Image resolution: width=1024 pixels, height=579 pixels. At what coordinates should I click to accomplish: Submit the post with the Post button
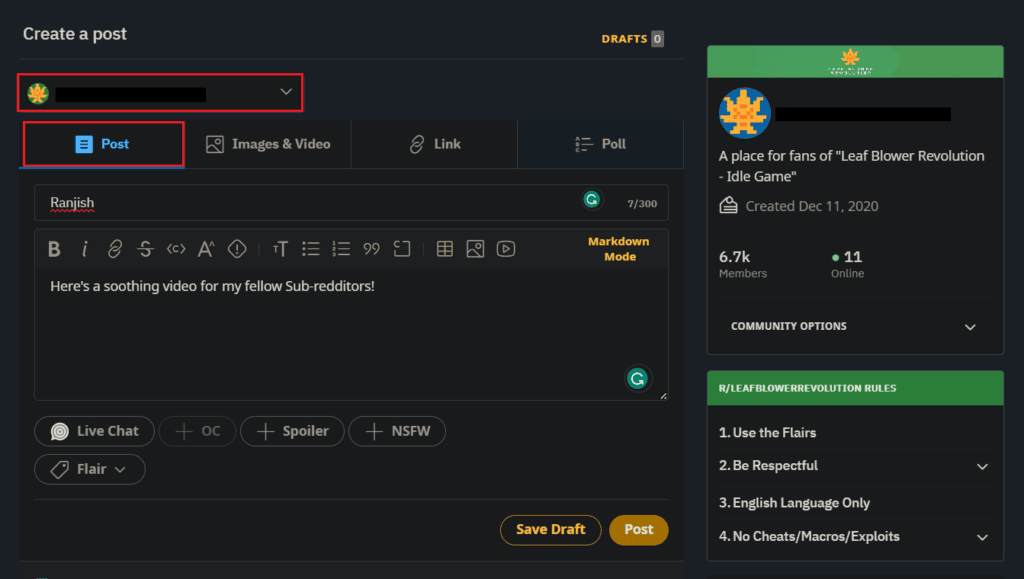pyautogui.click(x=638, y=530)
